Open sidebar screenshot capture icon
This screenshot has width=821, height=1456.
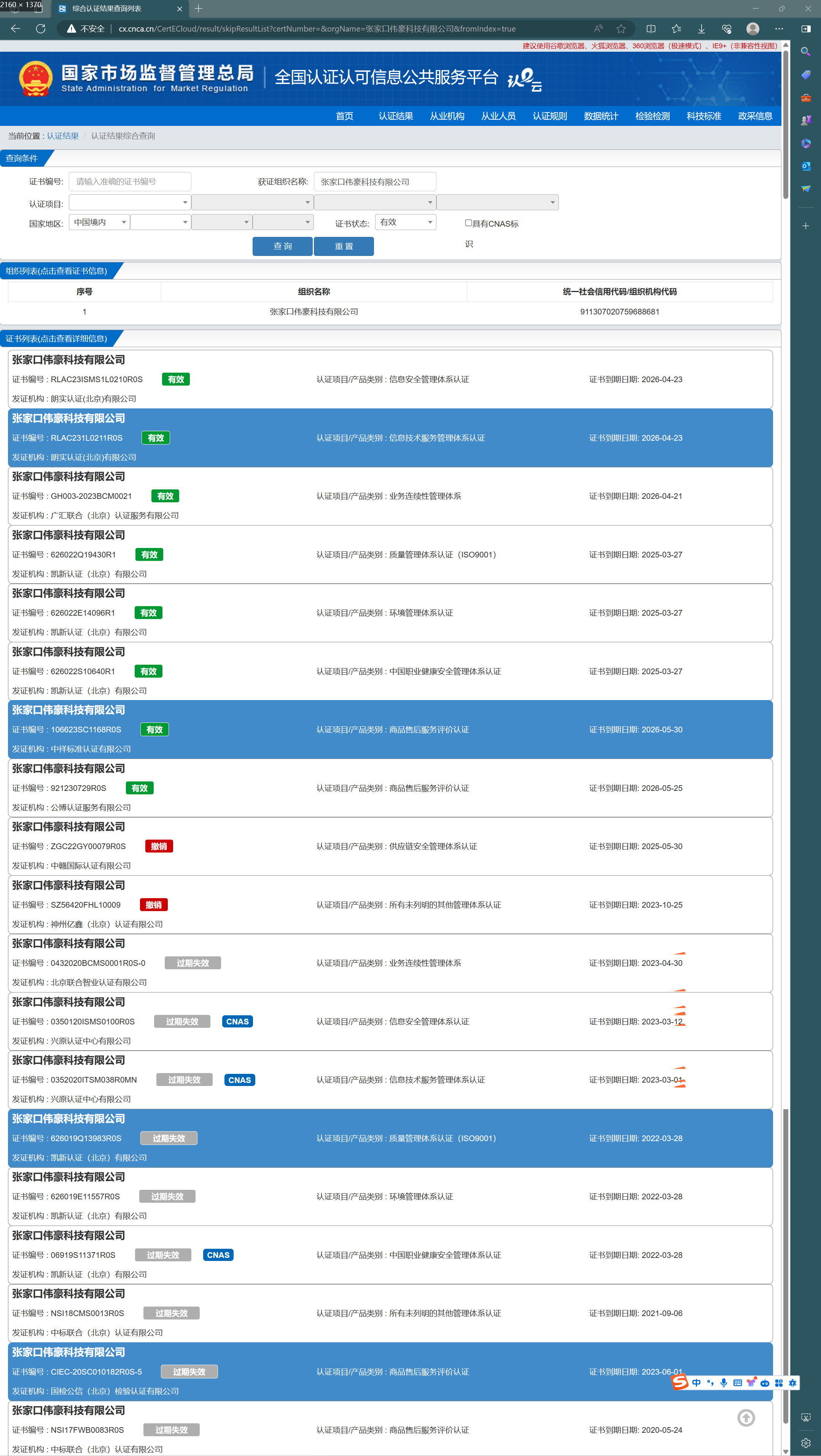coord(806,1417)
